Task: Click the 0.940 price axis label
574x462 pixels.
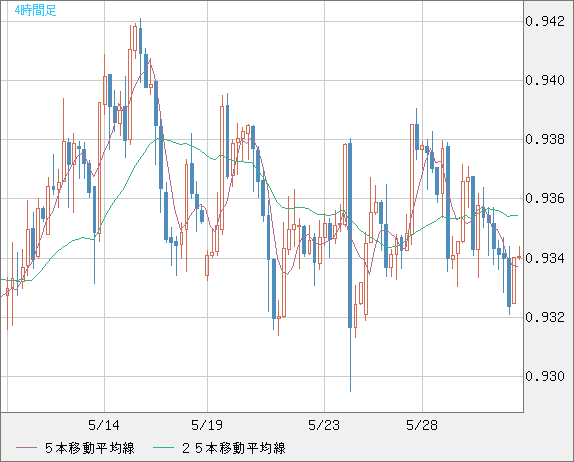Action: [x=545, y=80]
